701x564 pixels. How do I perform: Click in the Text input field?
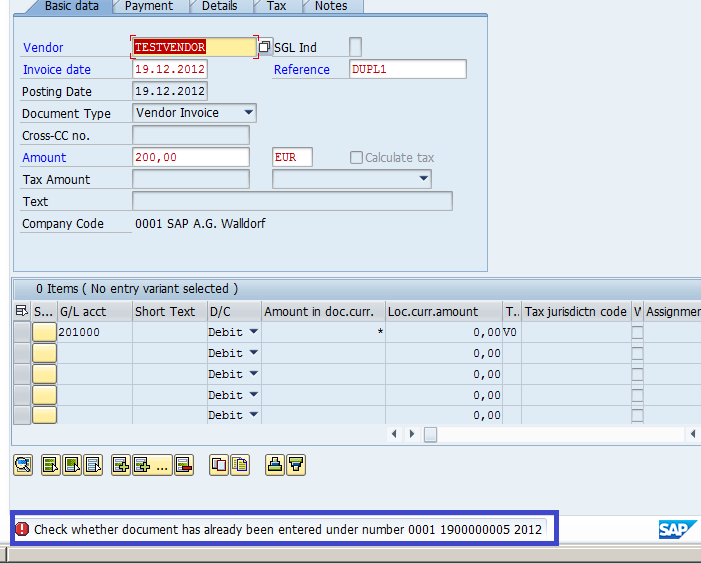tap(292, 201)
